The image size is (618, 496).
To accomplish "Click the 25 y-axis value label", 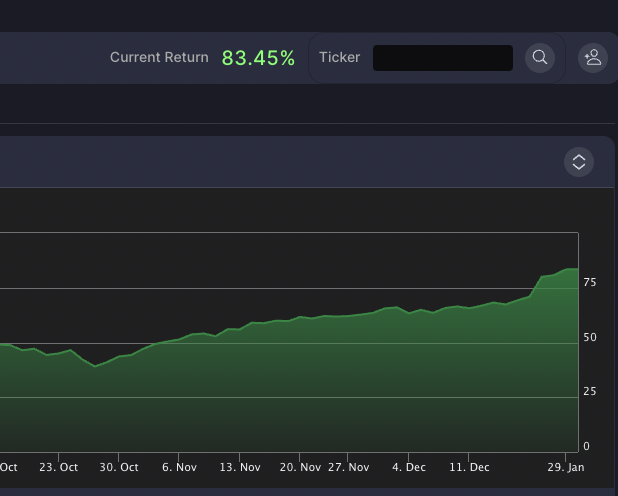I will pyautogui.click(x=590, y=392).
